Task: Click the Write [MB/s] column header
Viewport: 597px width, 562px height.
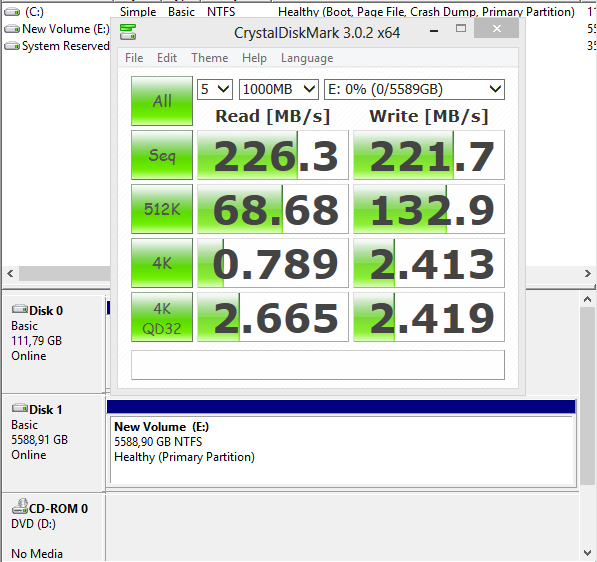Action: [x=429, y=116]
